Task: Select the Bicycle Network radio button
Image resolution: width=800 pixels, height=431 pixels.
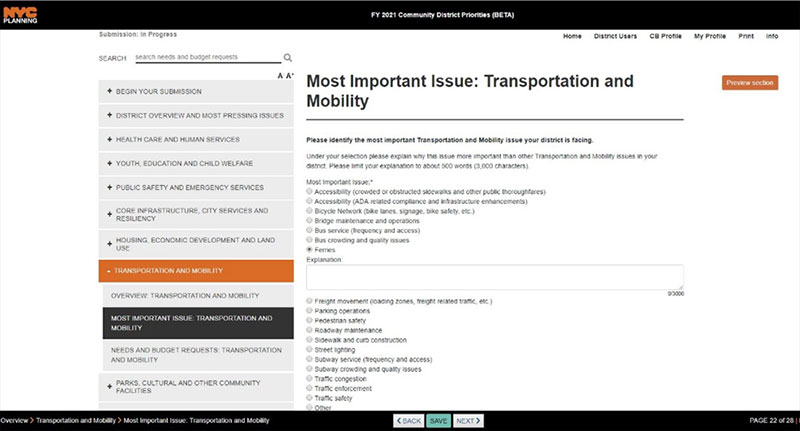Action: (310, 212)
